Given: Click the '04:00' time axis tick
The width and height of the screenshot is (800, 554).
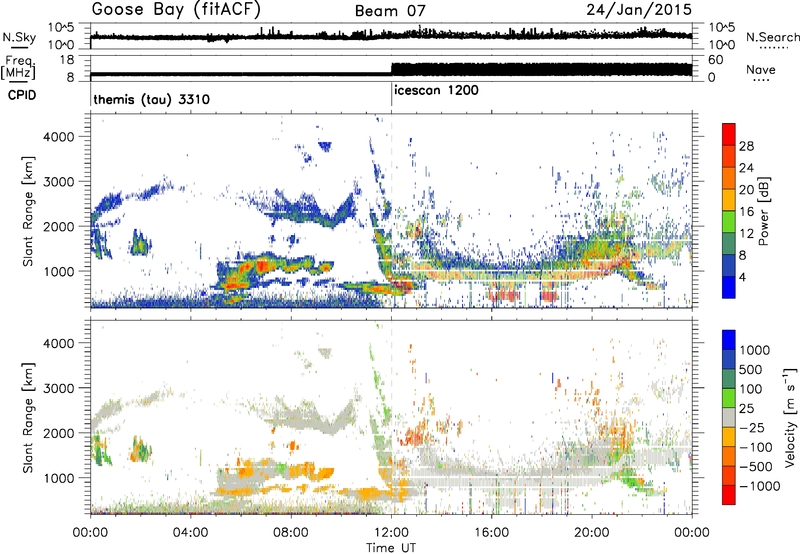Looking at the screenshot, I should tap(191, 533).
